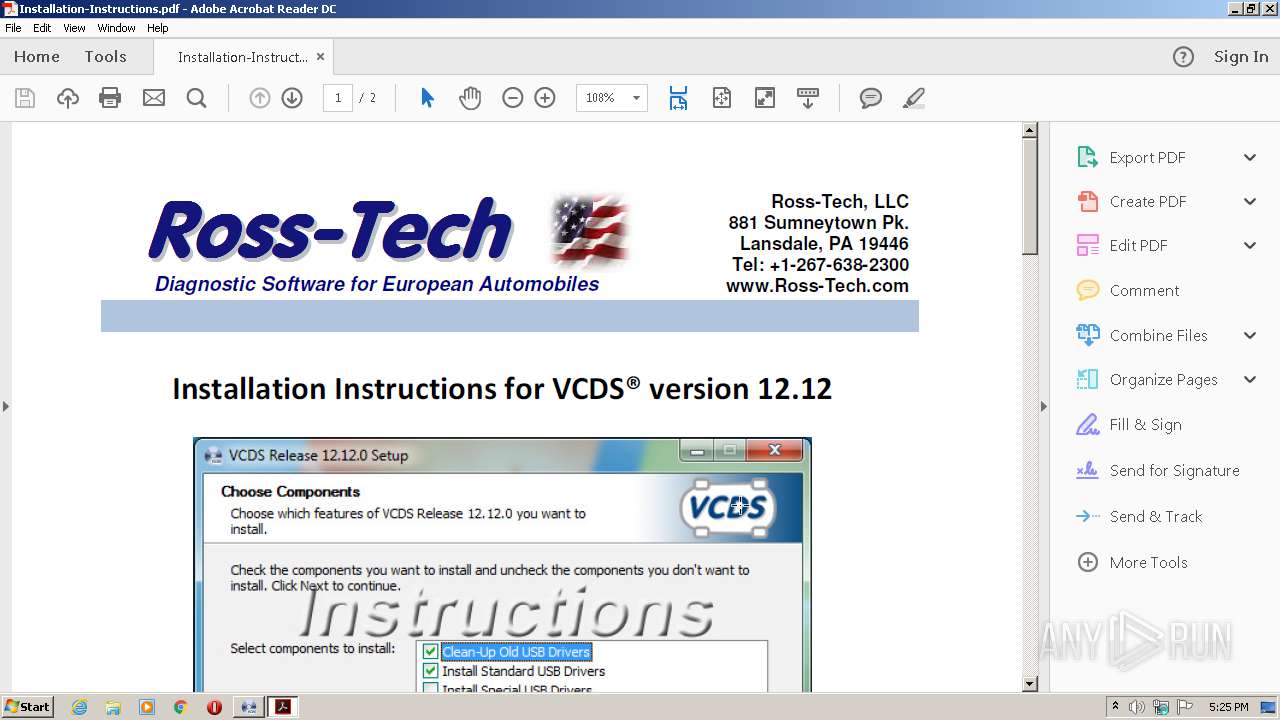Open the Combine Files tool
The image size is (1280, 720).
1158,335
